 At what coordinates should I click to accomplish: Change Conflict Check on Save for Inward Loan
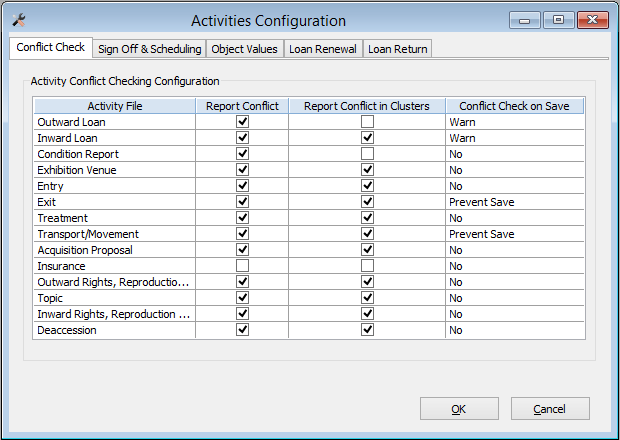click(515, 138)
